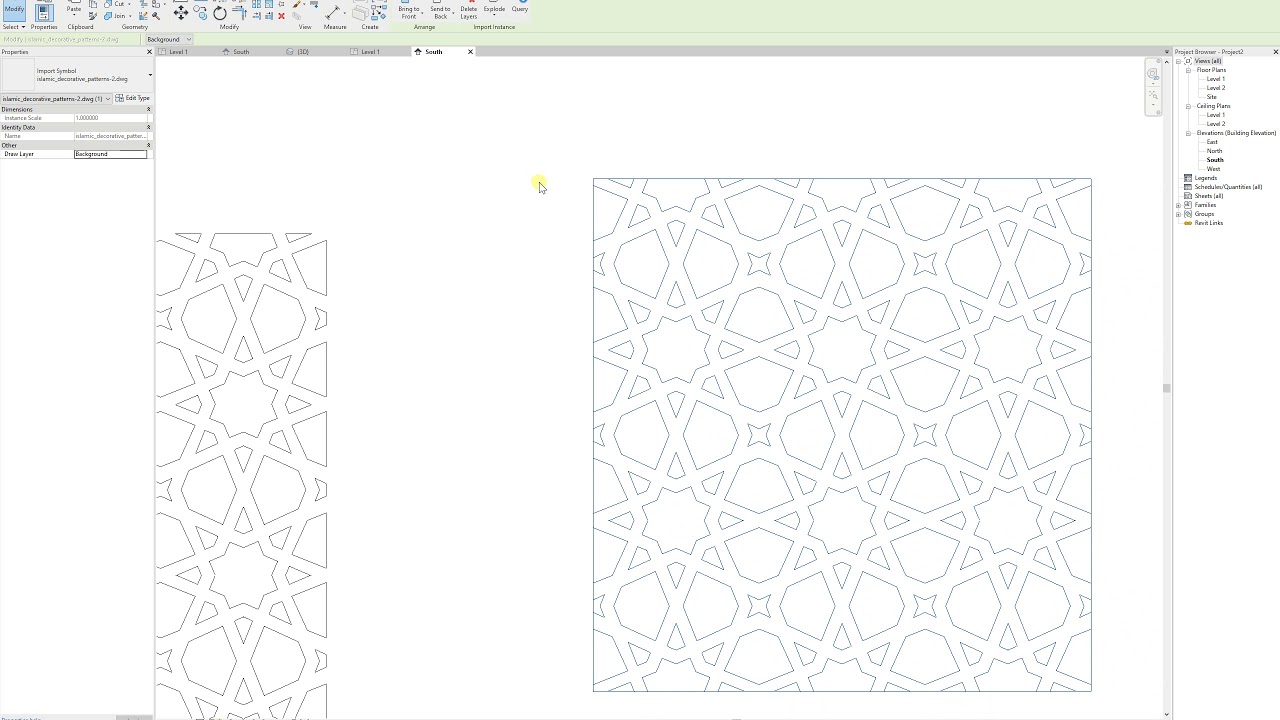Expand the Families node
Viewport: 1280px width, 720px height.
pyautogui.click(x=1179, y=205)
